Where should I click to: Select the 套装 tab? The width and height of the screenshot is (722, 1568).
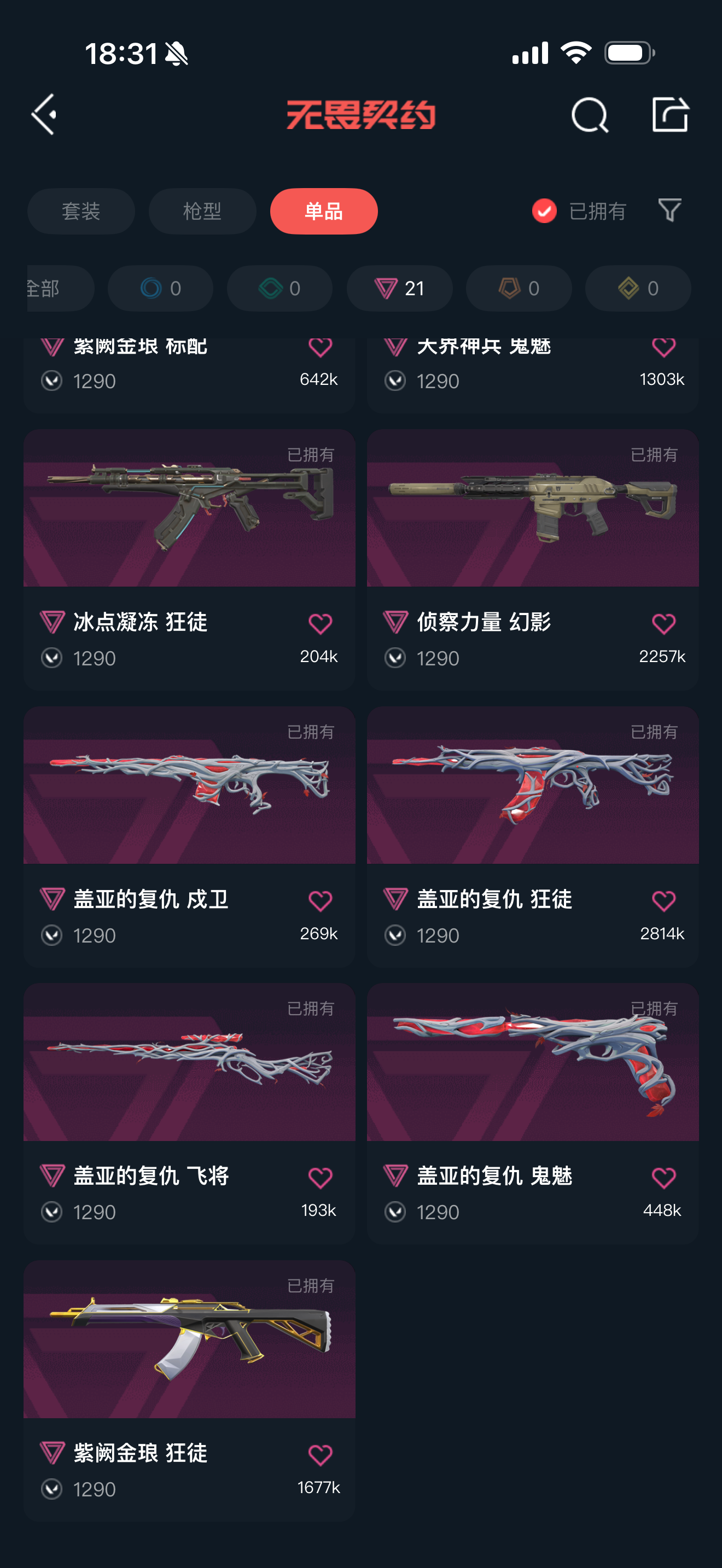pyautogui.click(x=81, y=211)
